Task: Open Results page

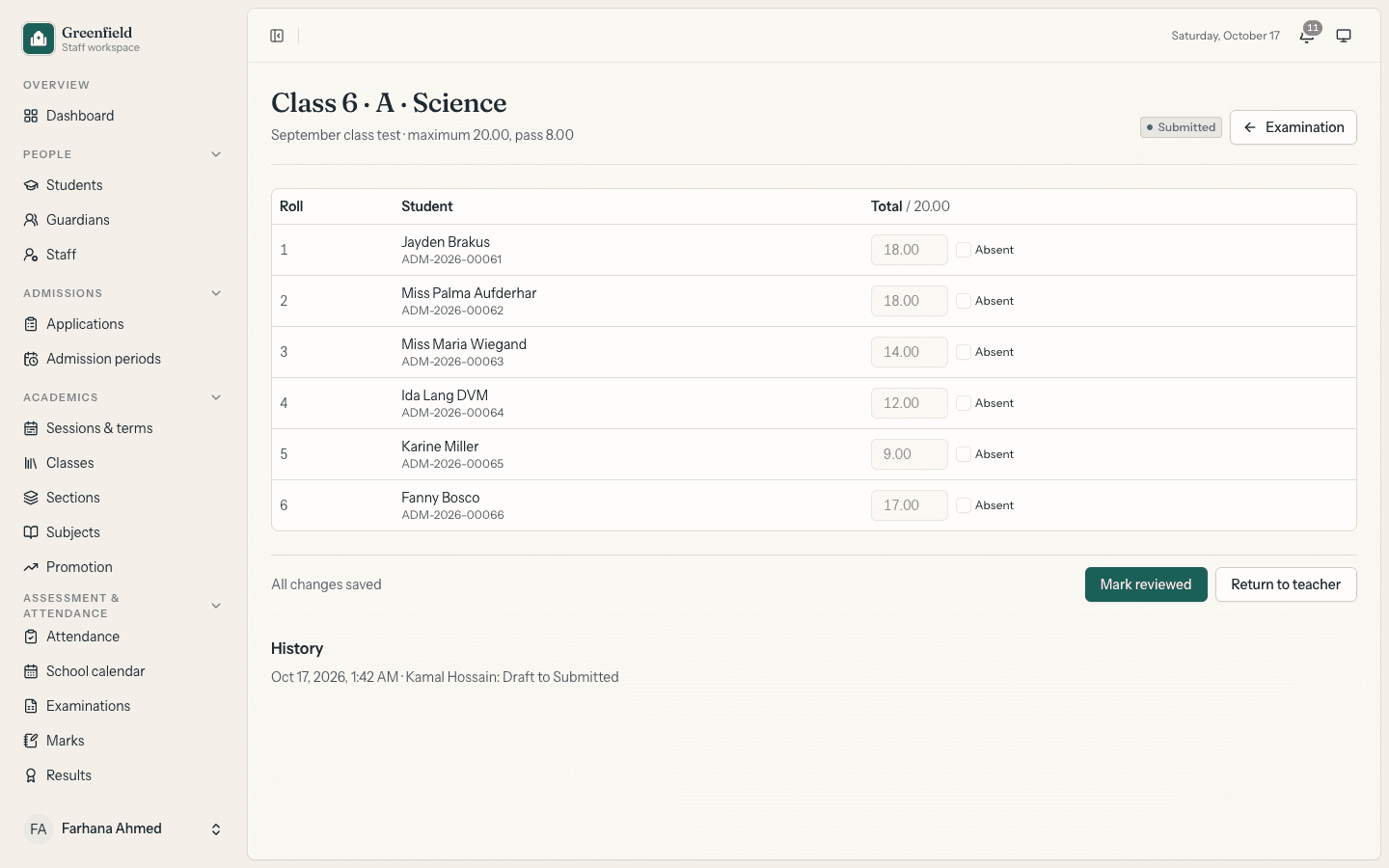Action: click(123, 775)
